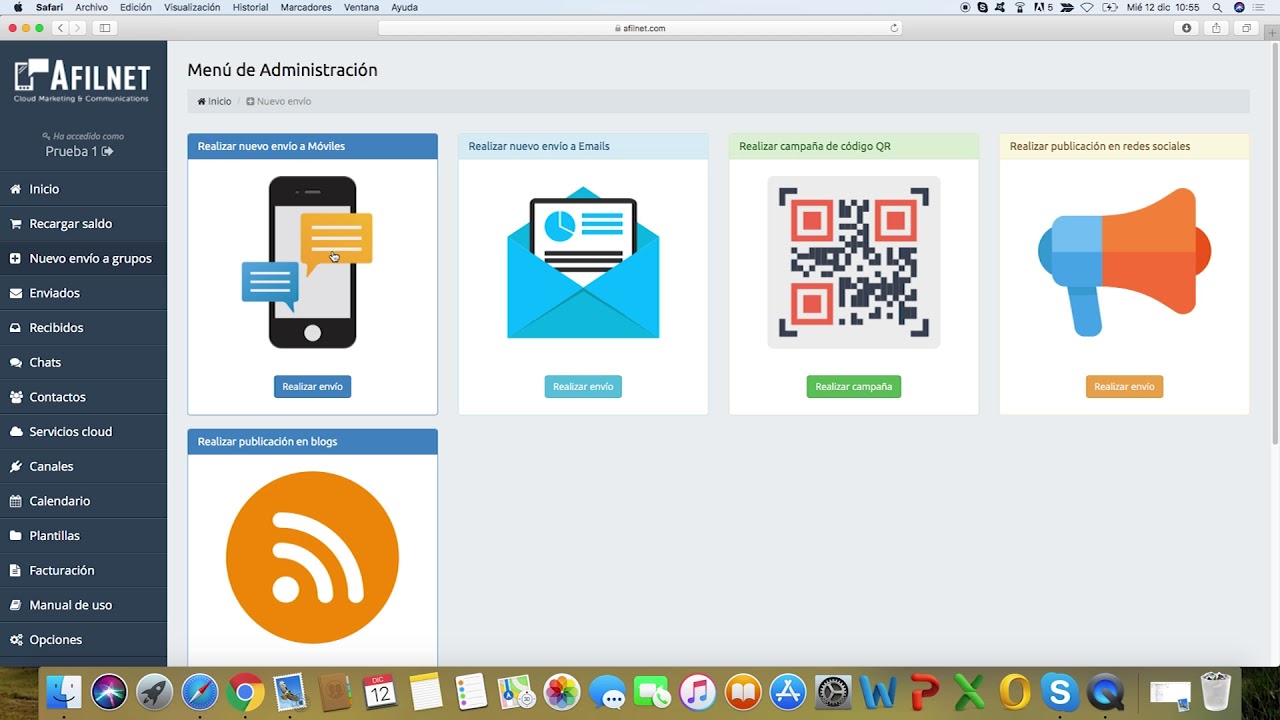
Task: Open Skype from the dock
Action: click(x=1059, y=692)
